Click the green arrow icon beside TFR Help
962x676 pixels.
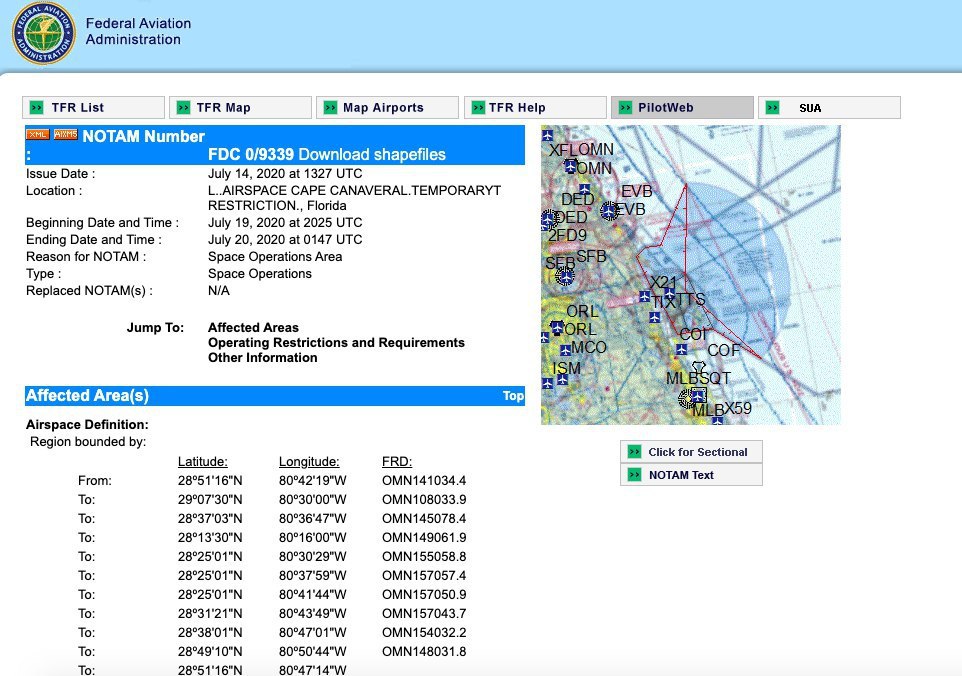pos(478,107)
